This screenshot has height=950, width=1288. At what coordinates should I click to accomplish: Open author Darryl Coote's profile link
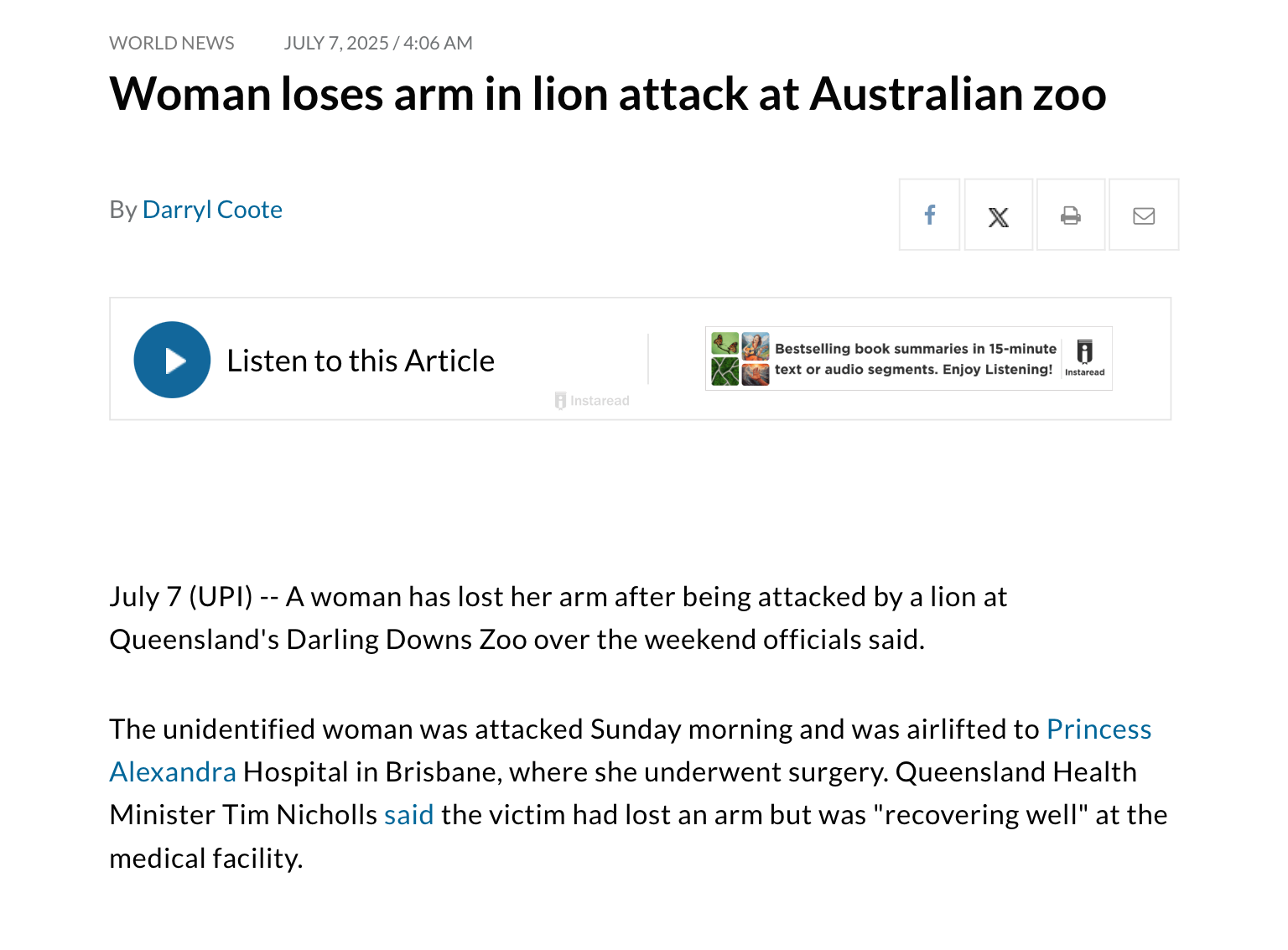point(212,210)
